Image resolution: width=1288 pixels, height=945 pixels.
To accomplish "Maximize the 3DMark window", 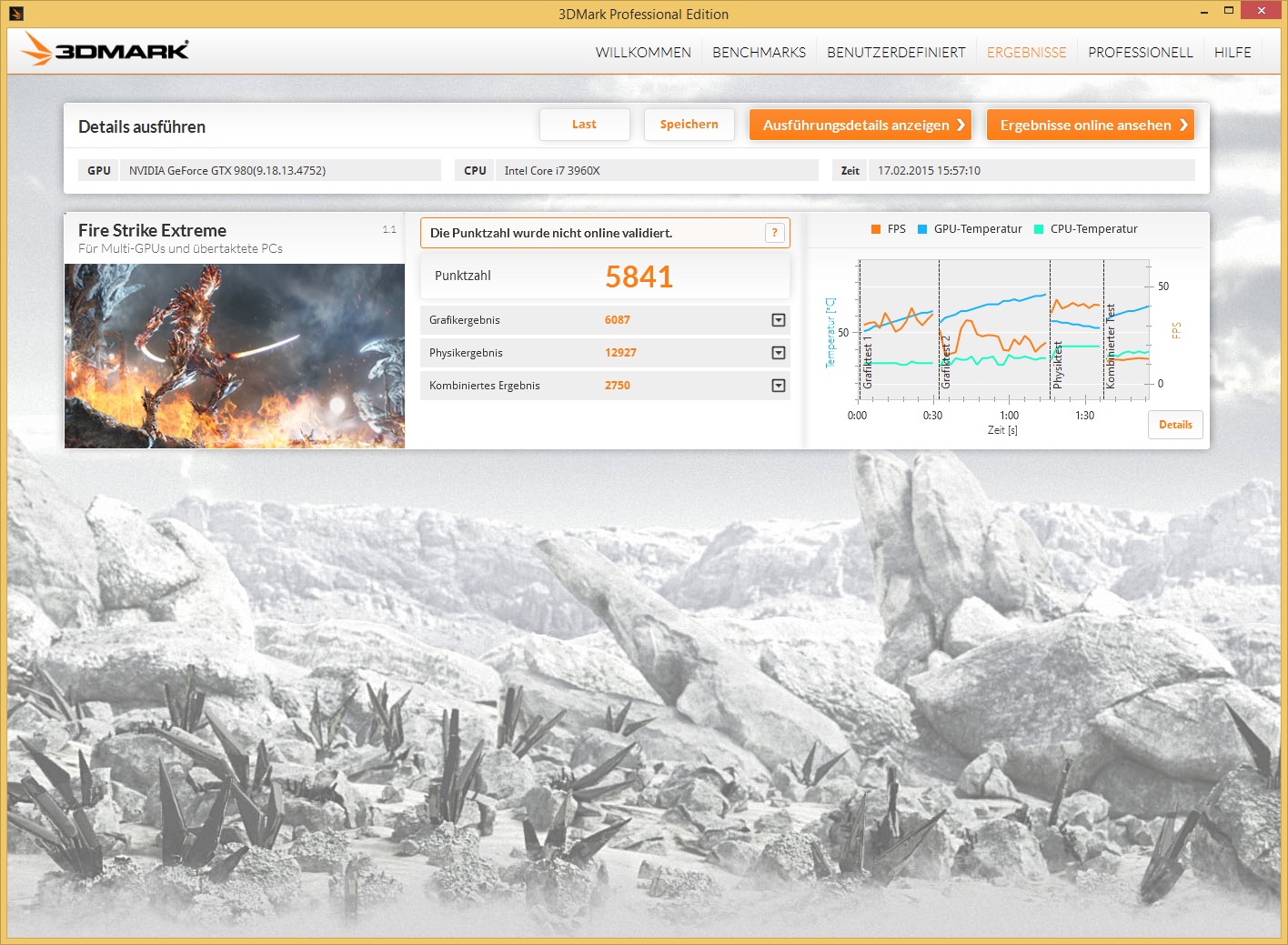I will click(x=1229, y=11).
